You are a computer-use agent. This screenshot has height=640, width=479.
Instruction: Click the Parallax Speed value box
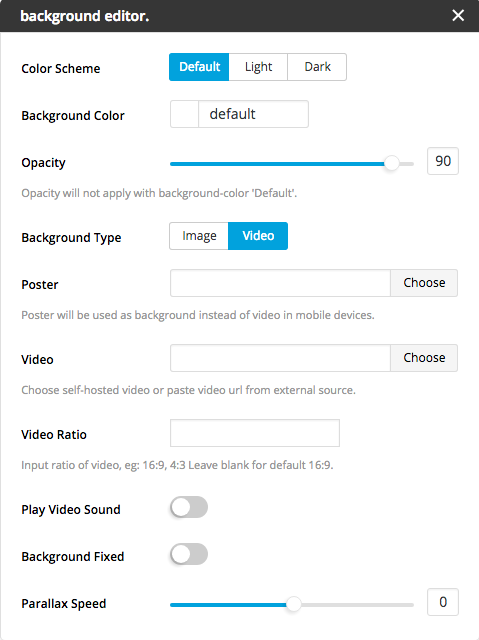point(443,602)
